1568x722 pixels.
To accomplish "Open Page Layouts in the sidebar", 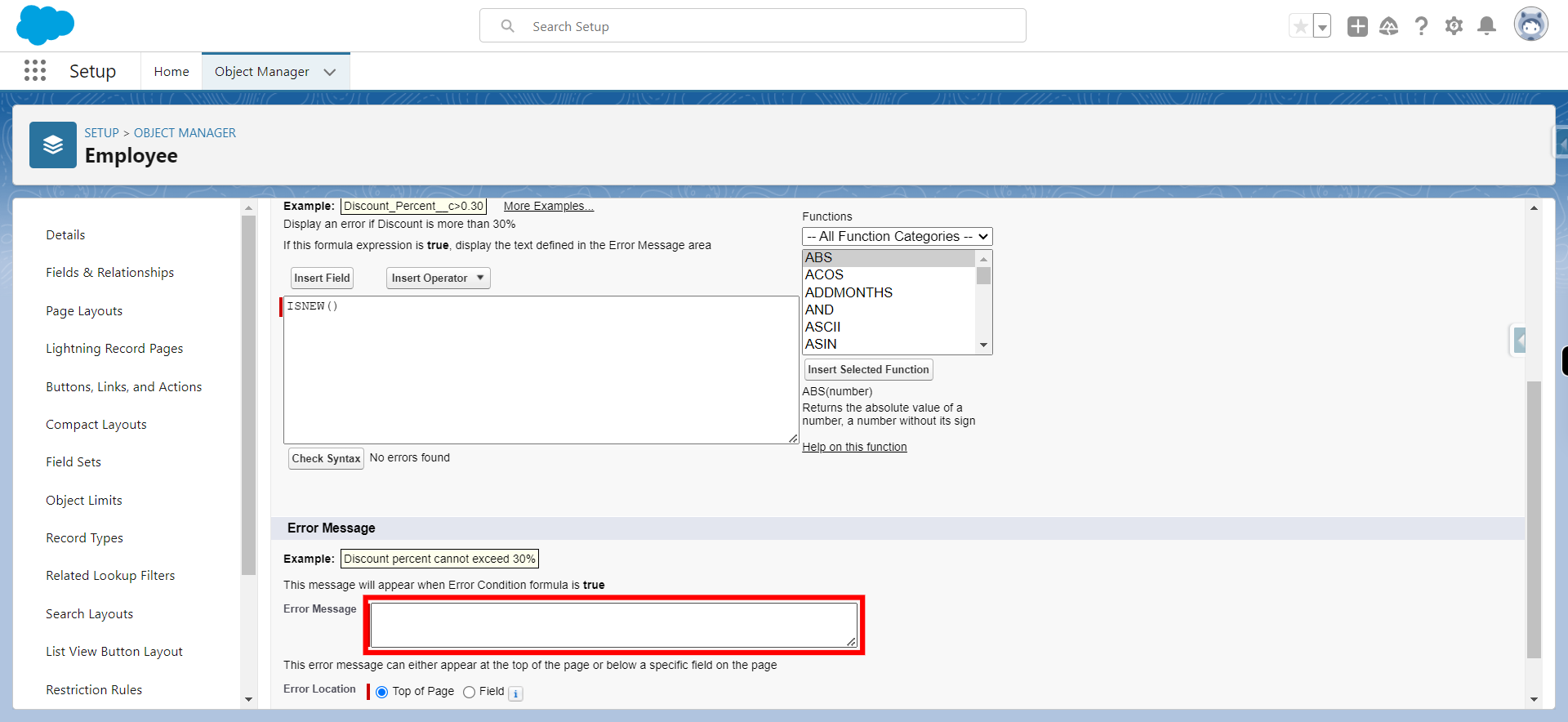I will point(84,310).
